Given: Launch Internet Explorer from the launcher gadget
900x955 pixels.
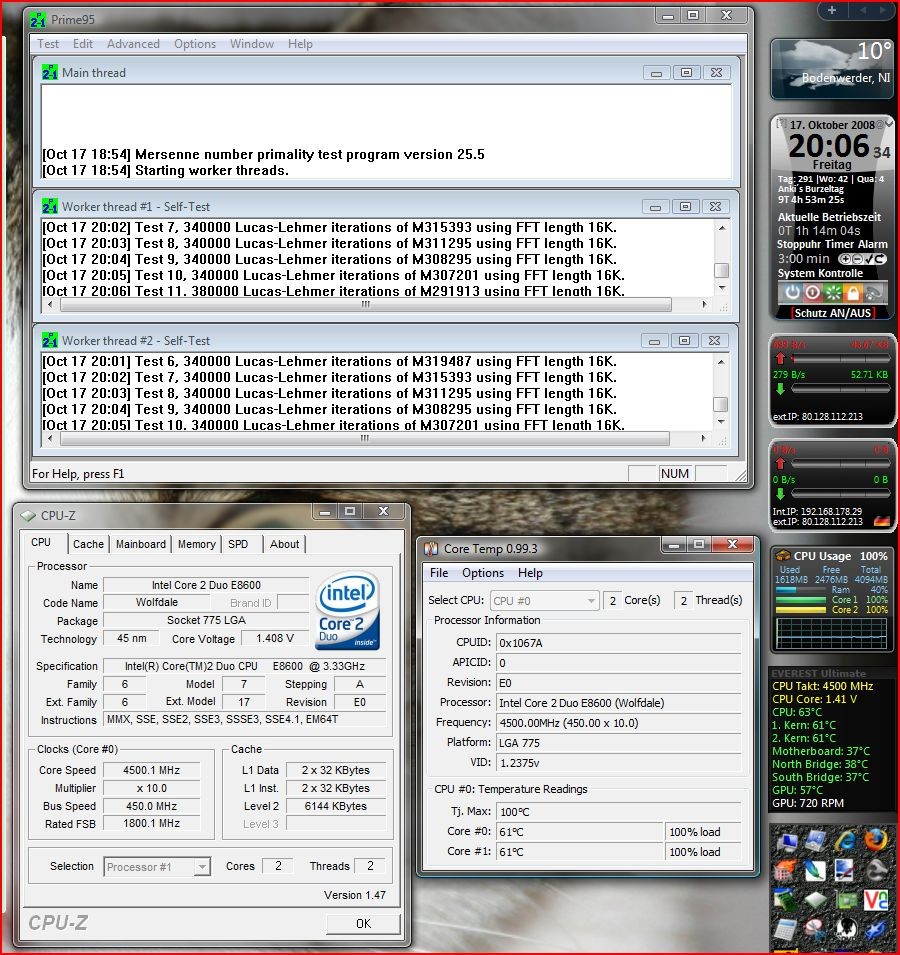Looking at the screenshot, I should click(845, 842).
